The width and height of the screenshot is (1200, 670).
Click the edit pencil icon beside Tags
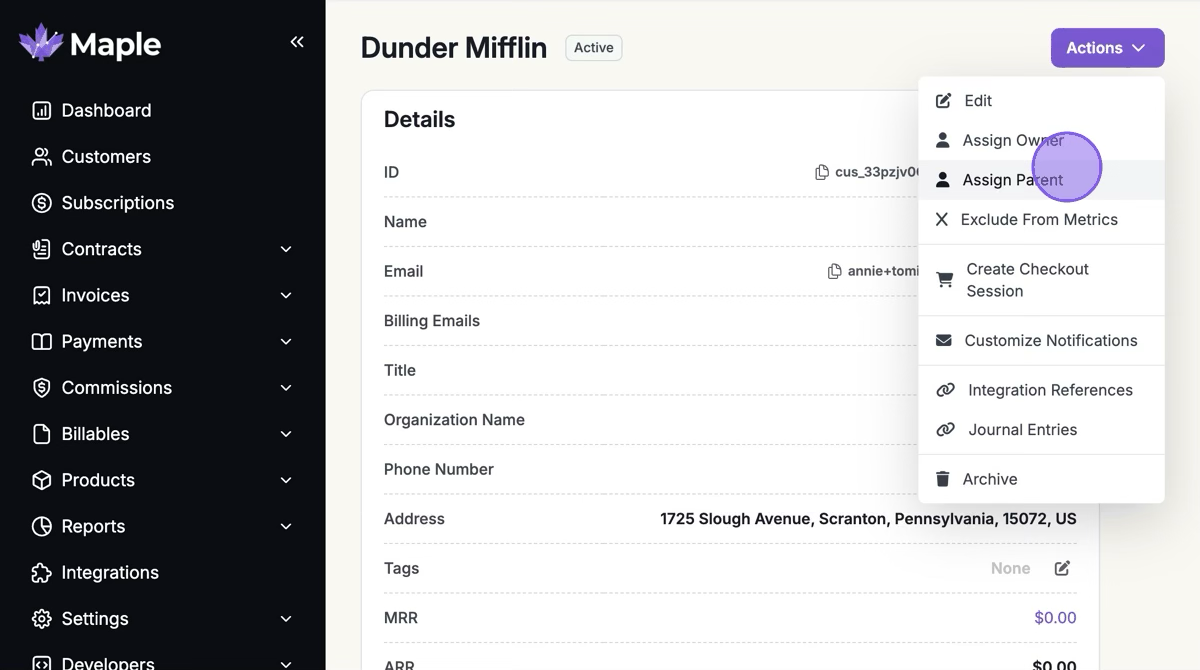[x=1062, y=568]
